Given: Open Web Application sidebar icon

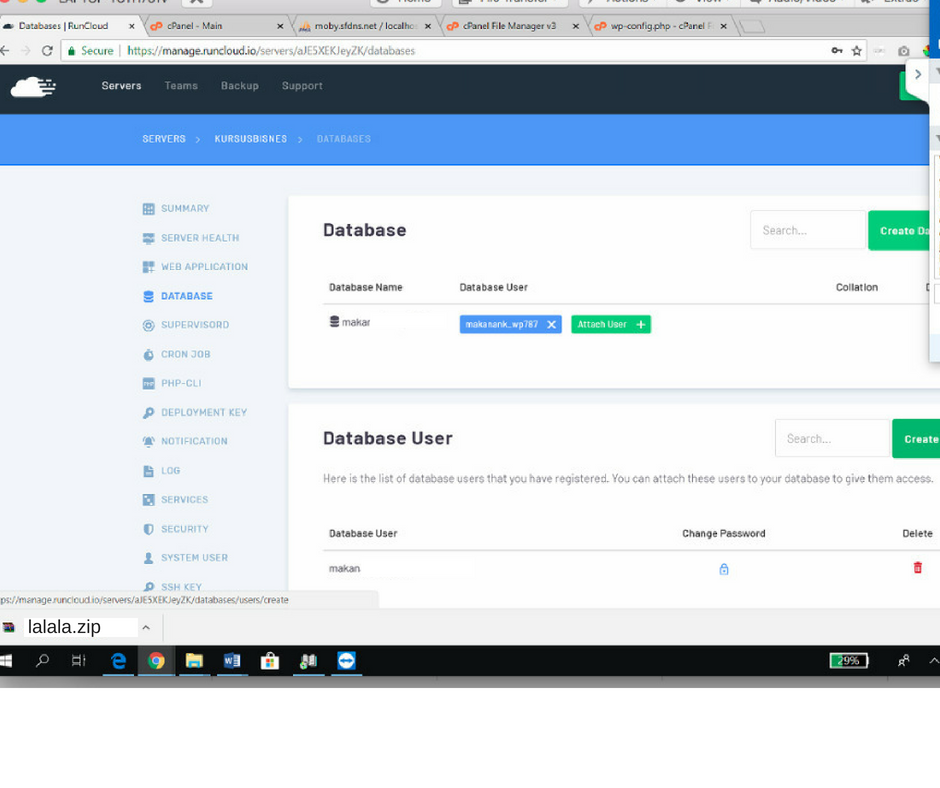Looking at the screenshot, I should [x=148, y=267].
